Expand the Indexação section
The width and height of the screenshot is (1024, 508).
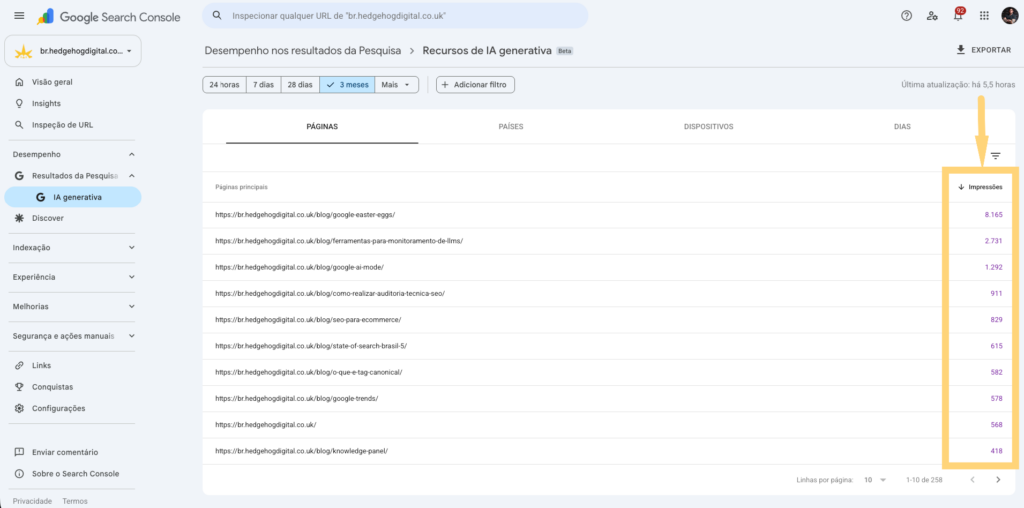74,247
